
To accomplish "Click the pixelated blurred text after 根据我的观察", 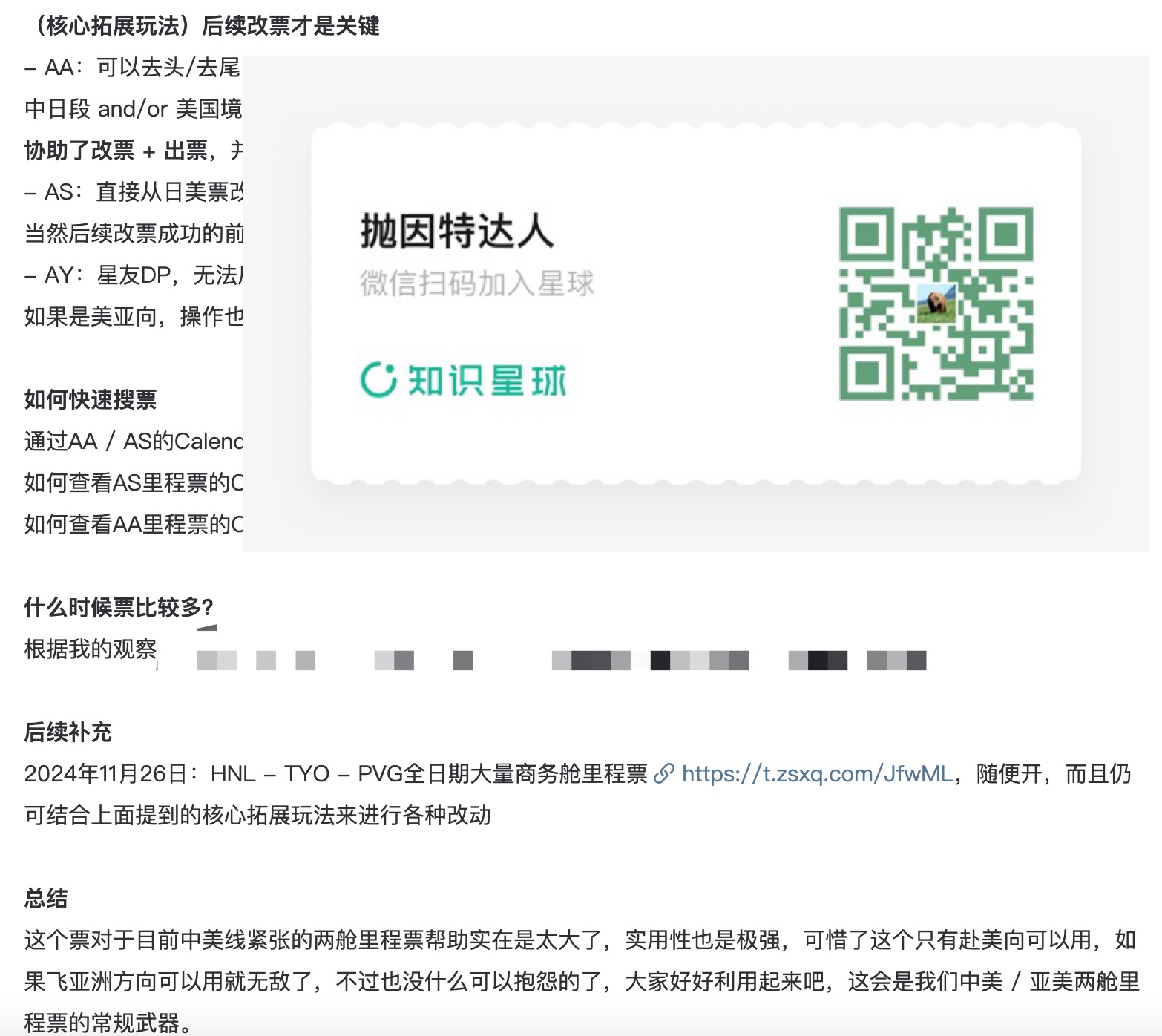I will (562, 660).
